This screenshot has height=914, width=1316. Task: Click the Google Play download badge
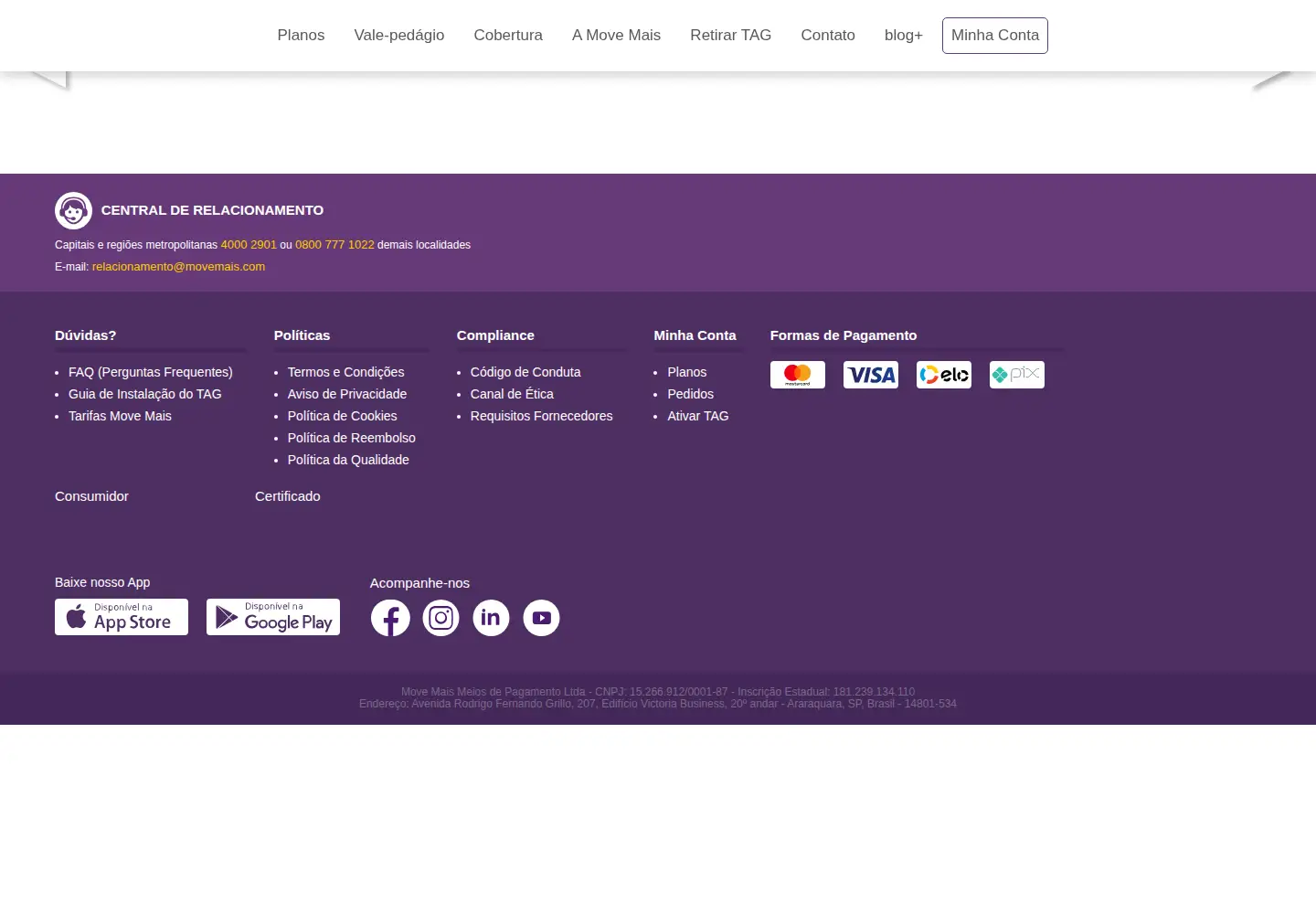273,617
